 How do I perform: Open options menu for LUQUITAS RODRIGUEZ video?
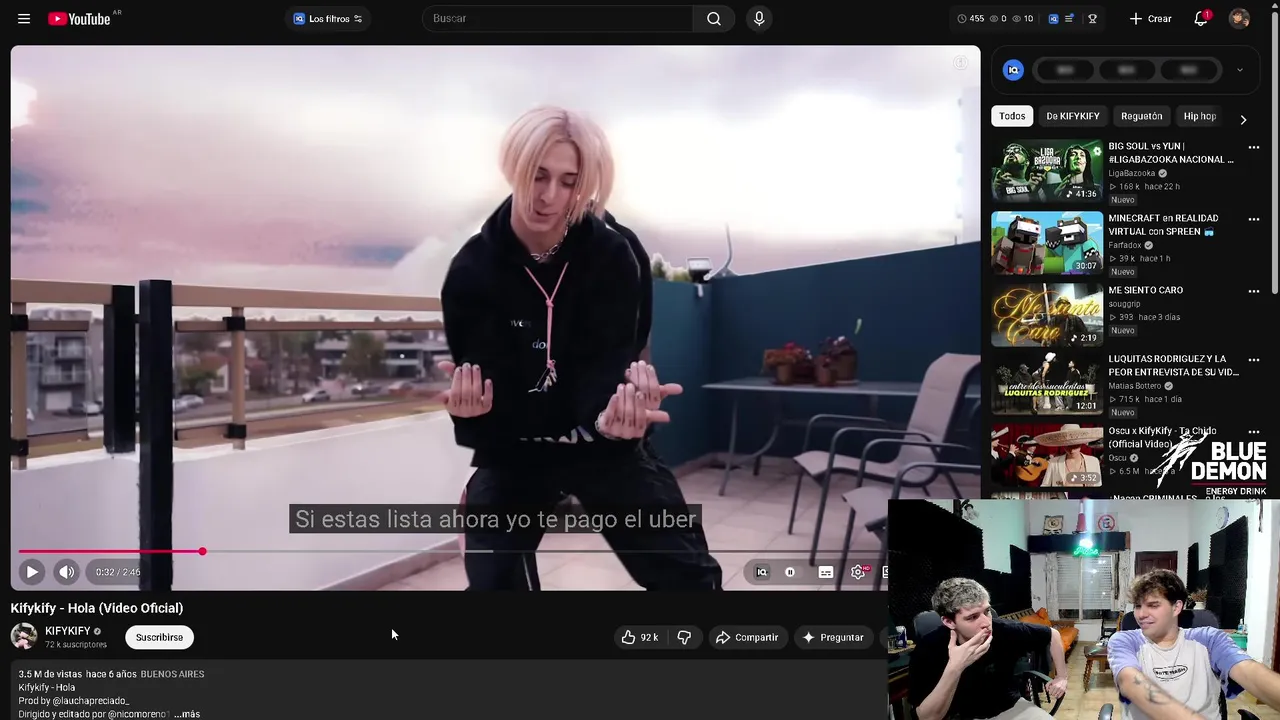point(1253,360)
